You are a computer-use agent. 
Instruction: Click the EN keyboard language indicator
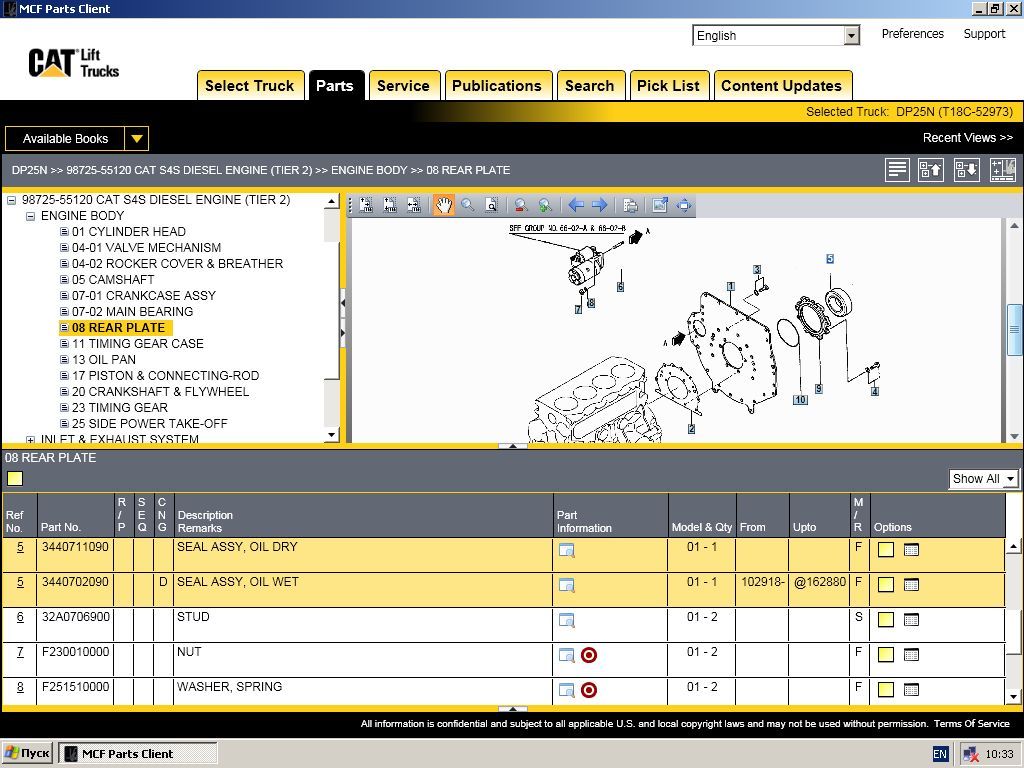(x=940, y=754)
